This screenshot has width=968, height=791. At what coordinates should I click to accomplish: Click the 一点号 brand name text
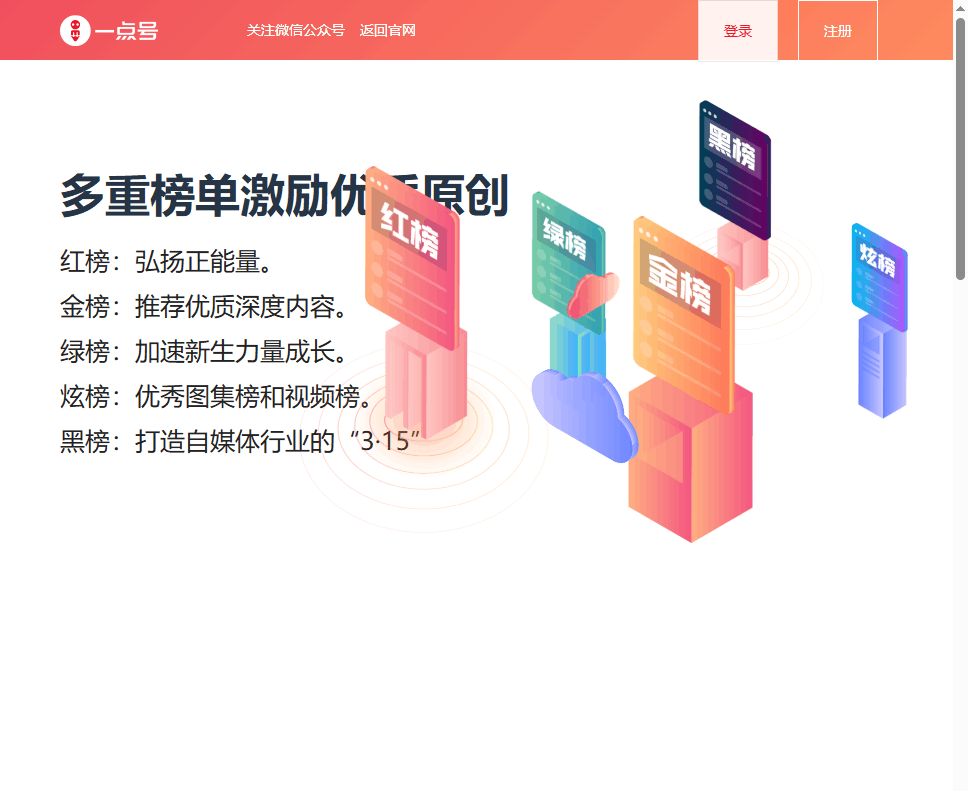[x=127, y=31]
